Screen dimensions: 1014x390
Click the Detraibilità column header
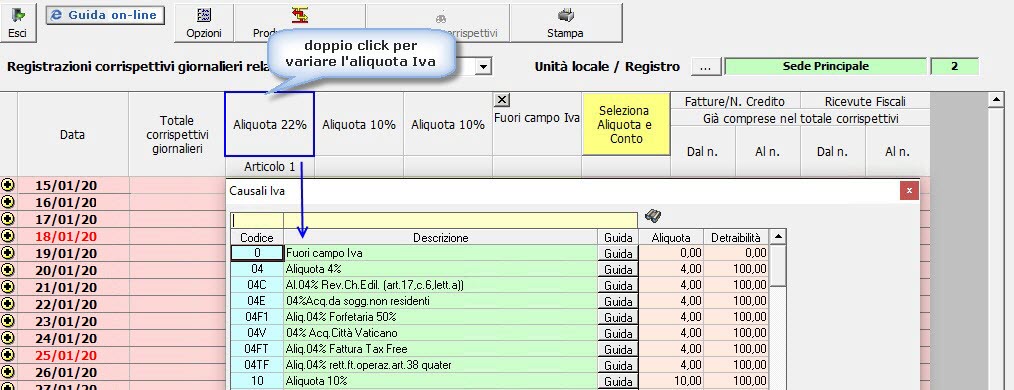pyautogui.click(x=737, y=237)
